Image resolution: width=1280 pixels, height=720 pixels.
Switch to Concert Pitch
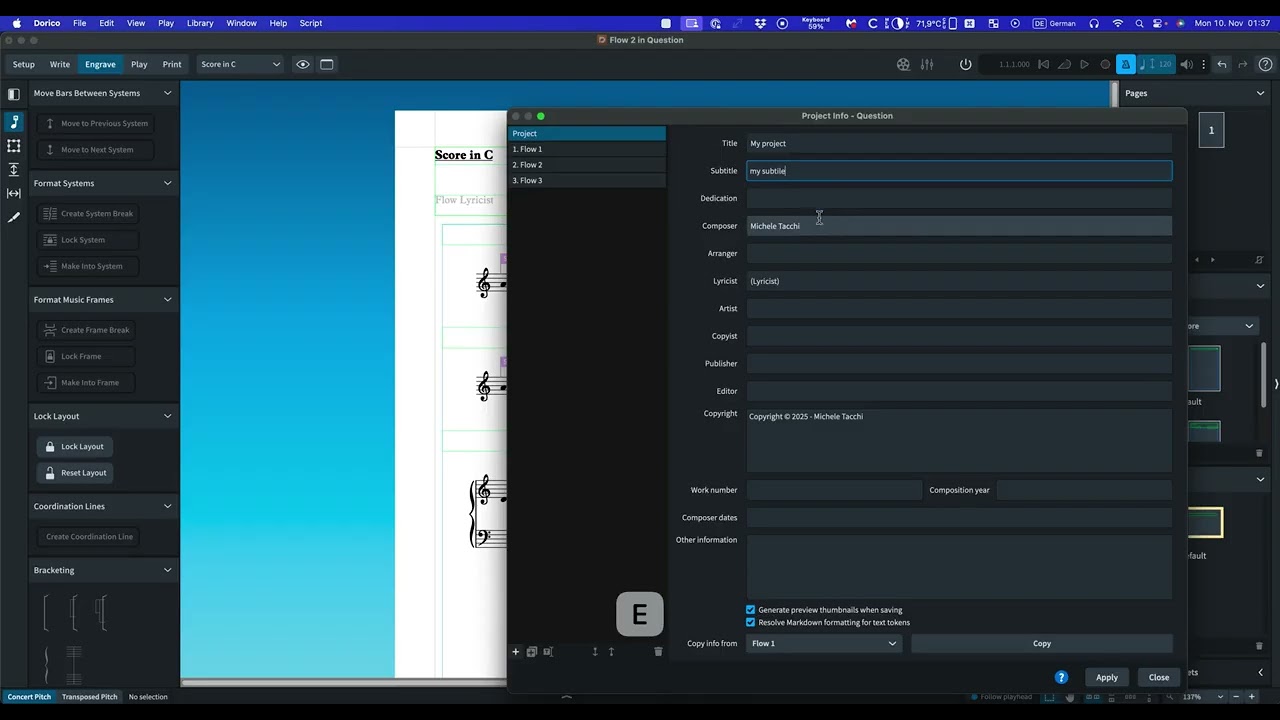pyautogui.click(x=29, y=697)
